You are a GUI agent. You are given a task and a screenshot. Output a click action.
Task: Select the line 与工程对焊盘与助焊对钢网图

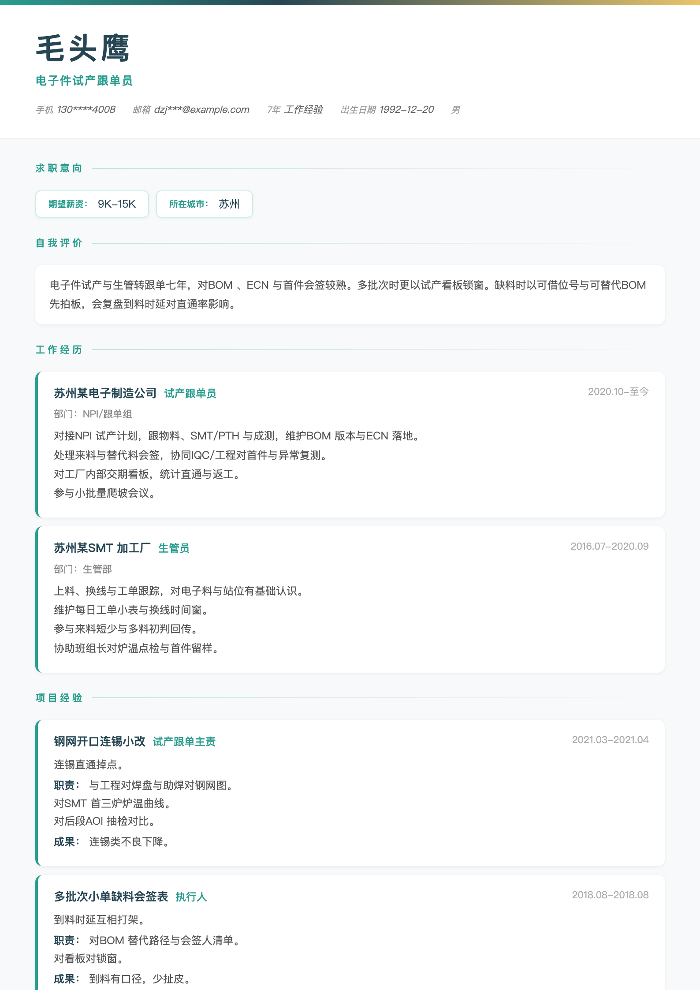162,785
